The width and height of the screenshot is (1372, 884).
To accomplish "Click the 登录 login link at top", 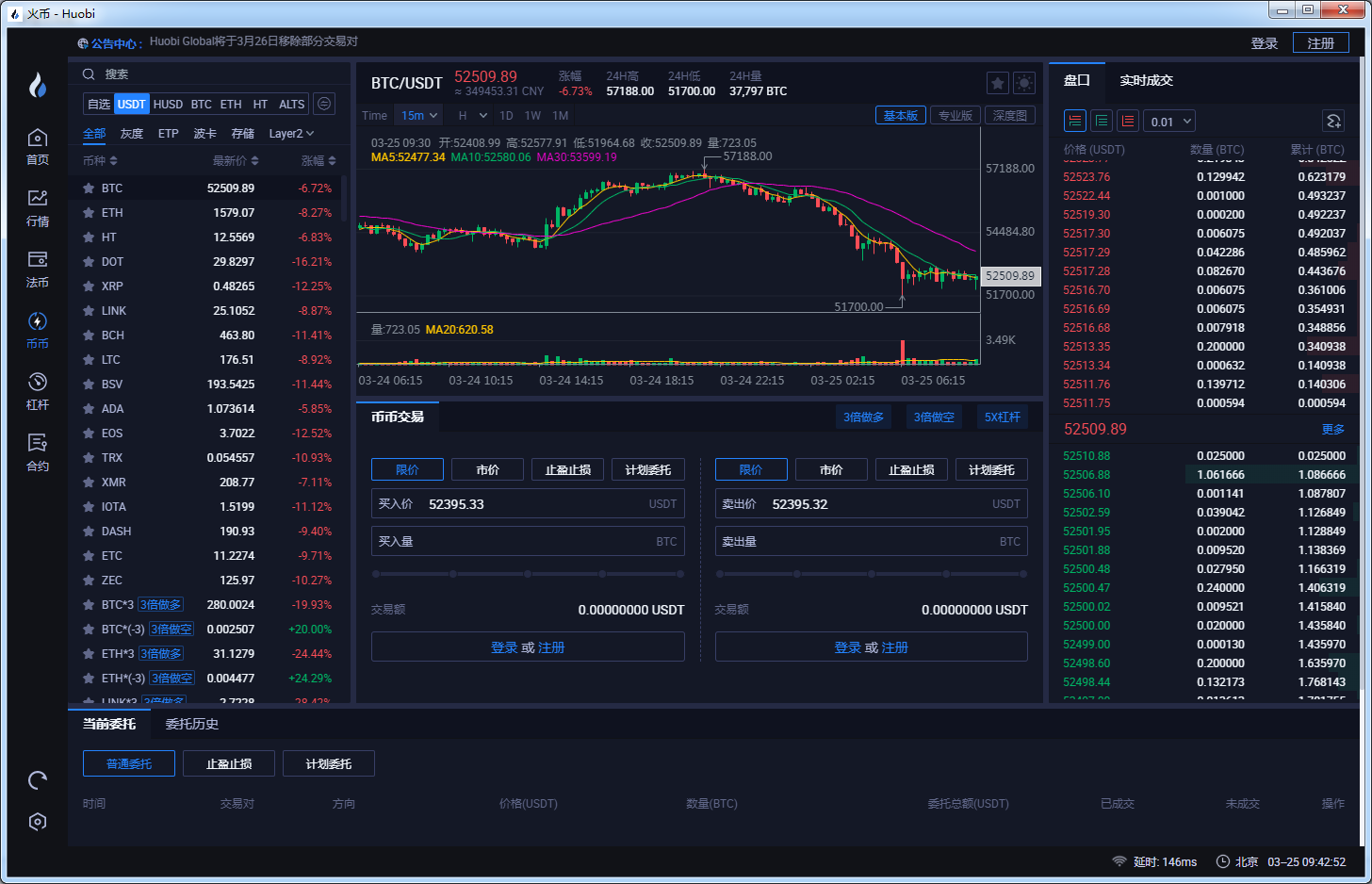I will coord(1265,43).
